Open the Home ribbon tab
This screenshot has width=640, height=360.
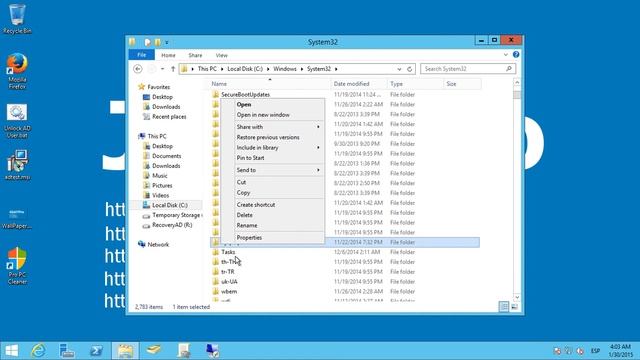coord(168,55)
